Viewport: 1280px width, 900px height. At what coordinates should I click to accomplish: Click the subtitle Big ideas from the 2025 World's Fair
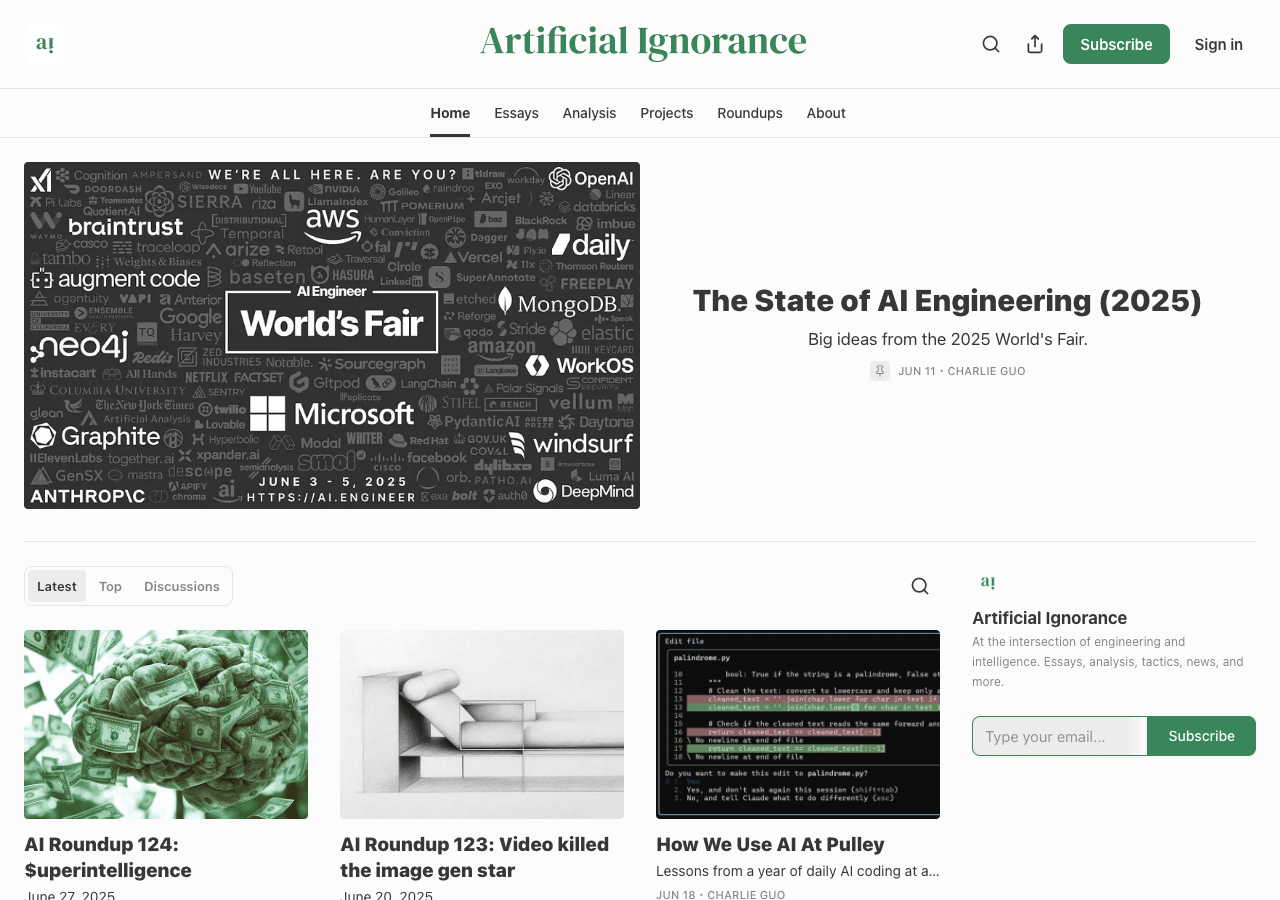click(947, 339)
